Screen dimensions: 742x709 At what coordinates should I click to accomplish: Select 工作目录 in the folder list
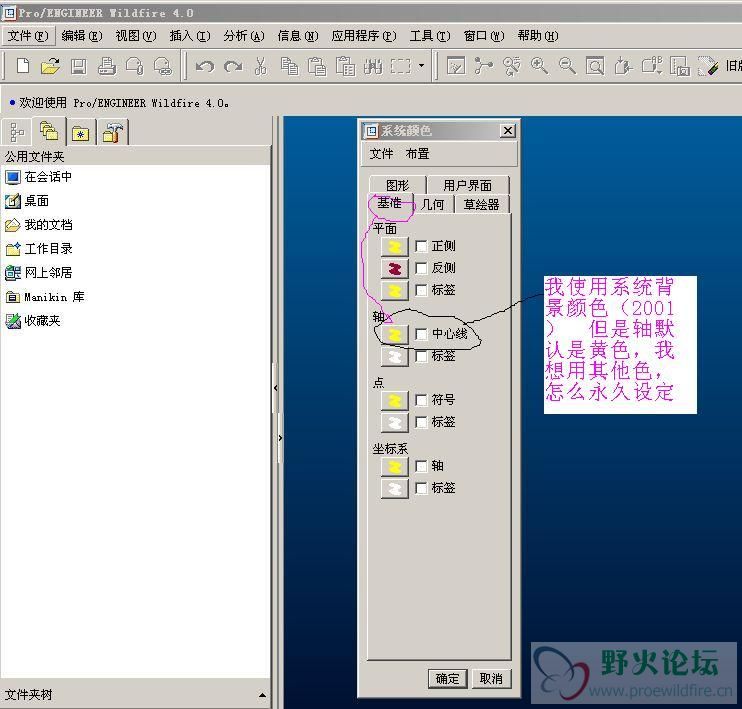tap(39, 248)
